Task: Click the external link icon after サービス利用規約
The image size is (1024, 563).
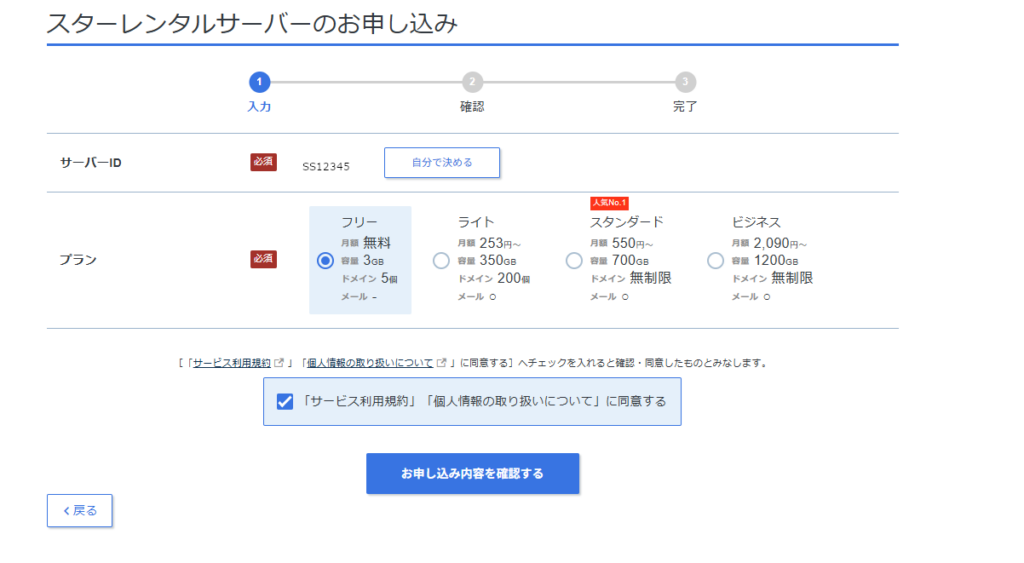Action: click(279, 362)
